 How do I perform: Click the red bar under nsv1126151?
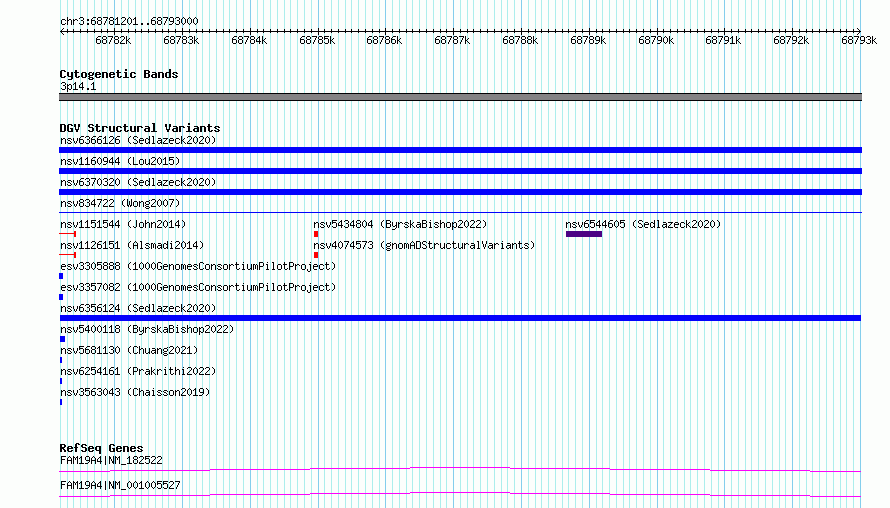coord(68,255)
